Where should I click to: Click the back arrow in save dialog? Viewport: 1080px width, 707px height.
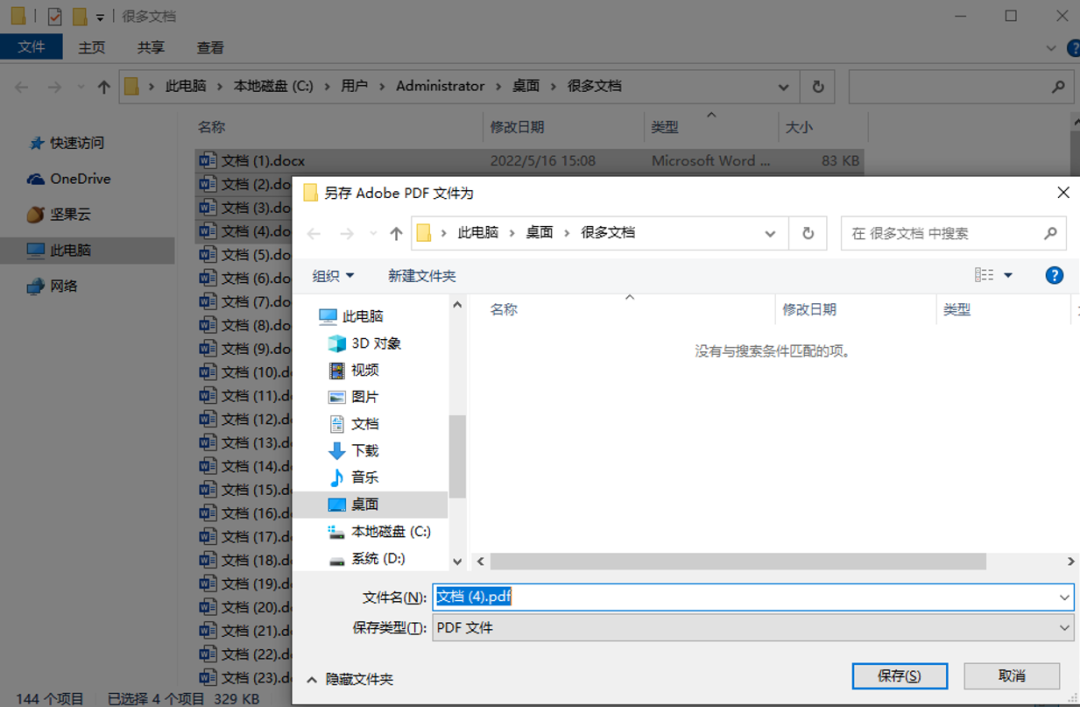(314, 234)
